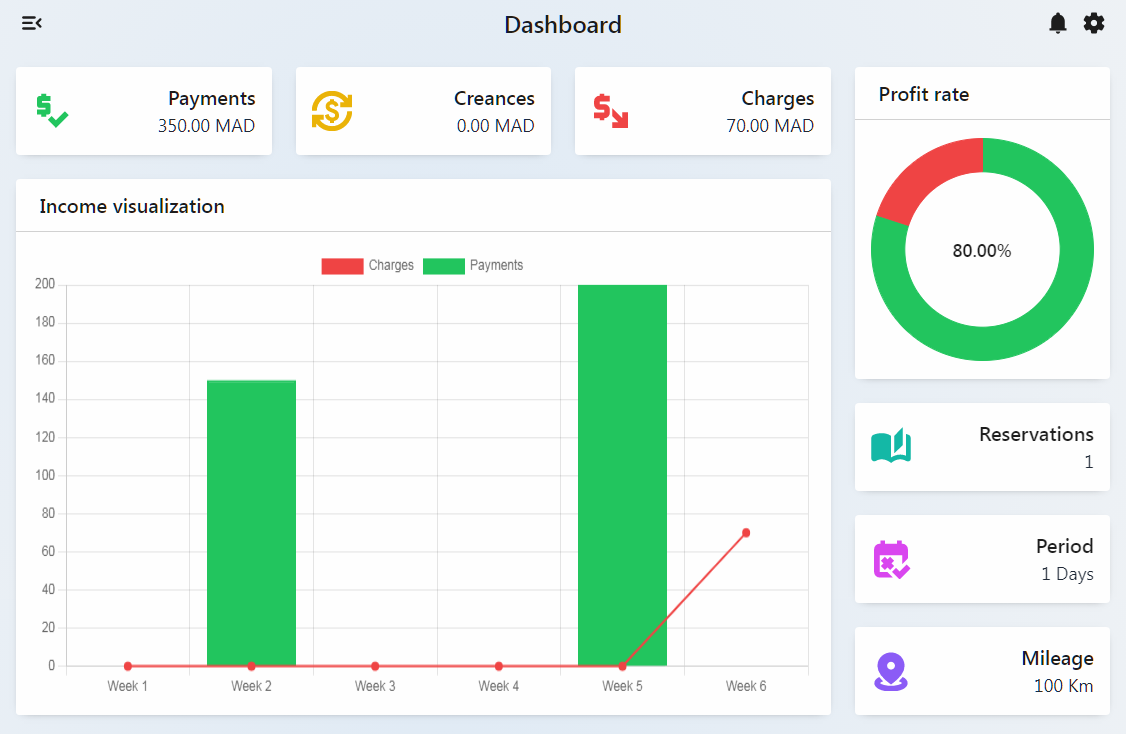Open notifications bell
This screenshot has height=734, width=1126.
point(1058,23)
